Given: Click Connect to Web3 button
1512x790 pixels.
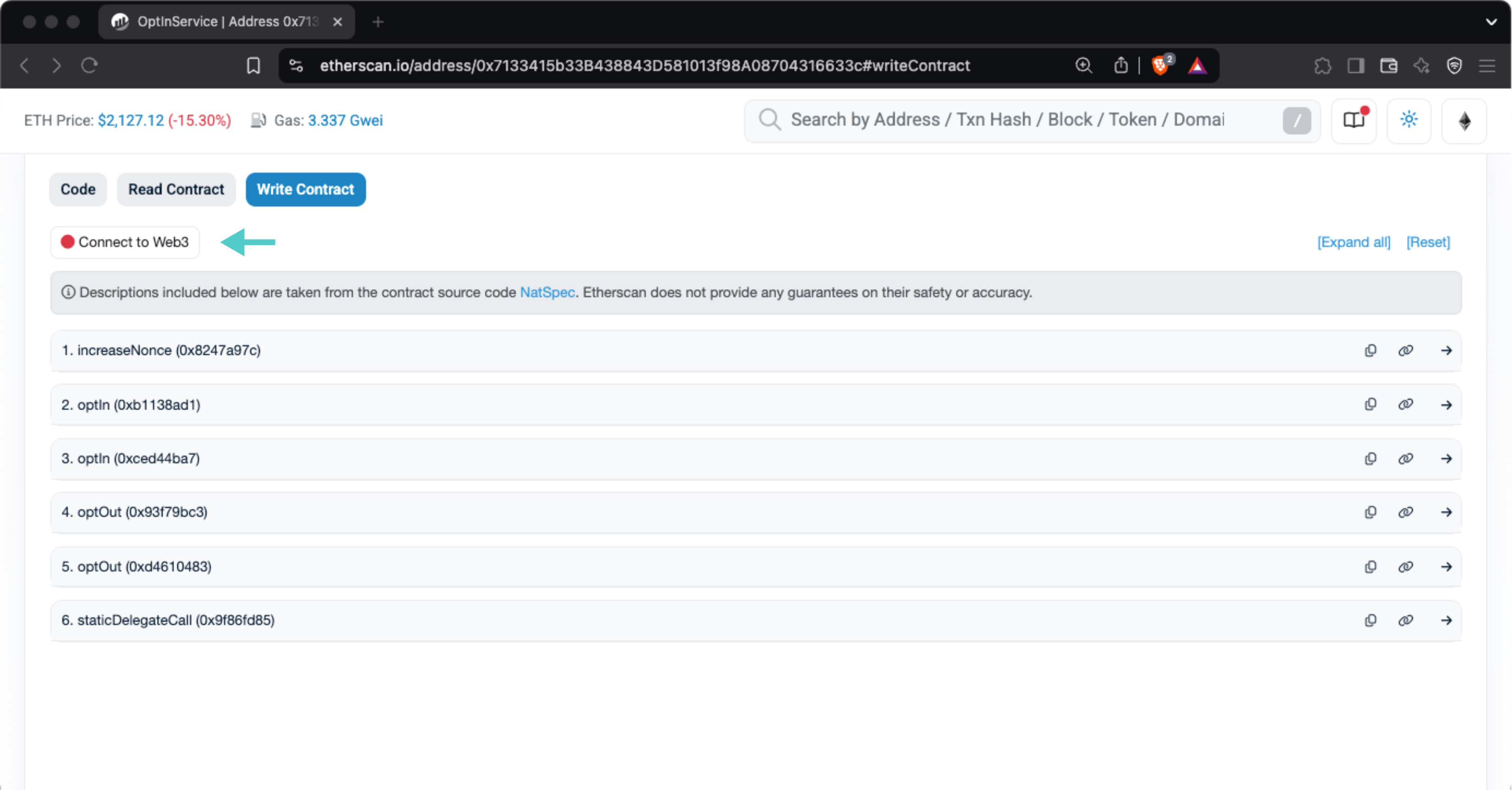Looking at the screenshot, I should 125,242.
